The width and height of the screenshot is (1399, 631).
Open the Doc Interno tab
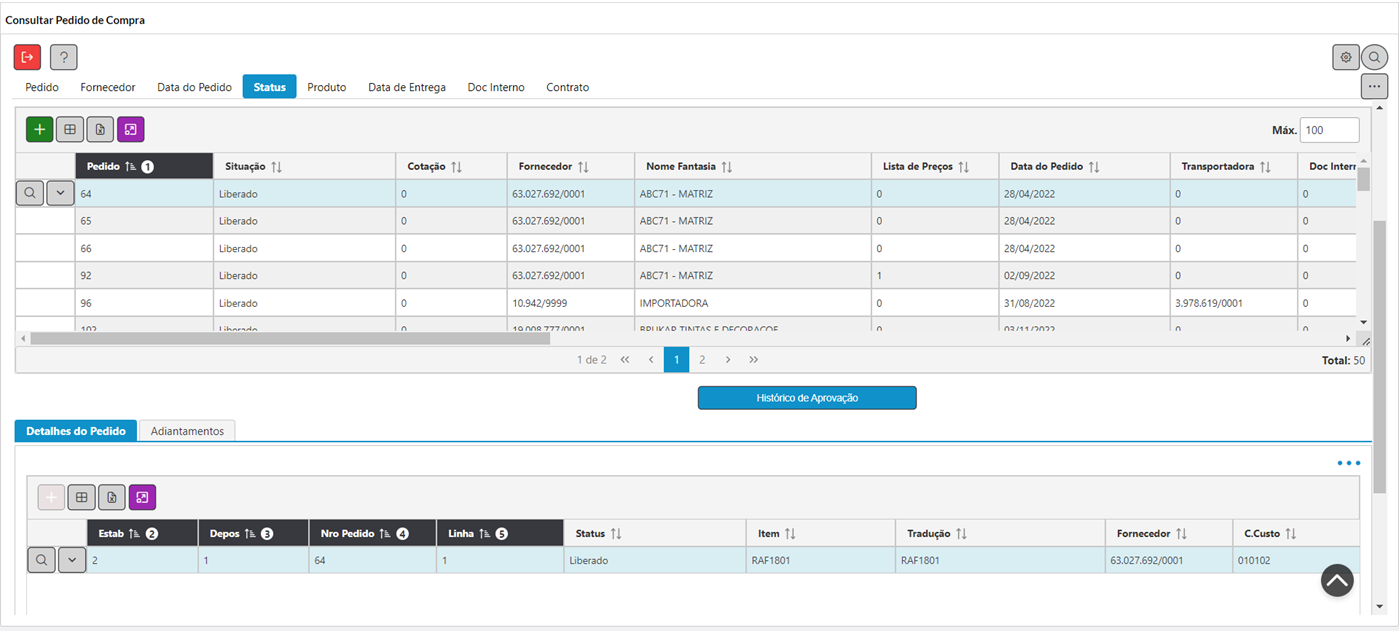tap(496, 87)
